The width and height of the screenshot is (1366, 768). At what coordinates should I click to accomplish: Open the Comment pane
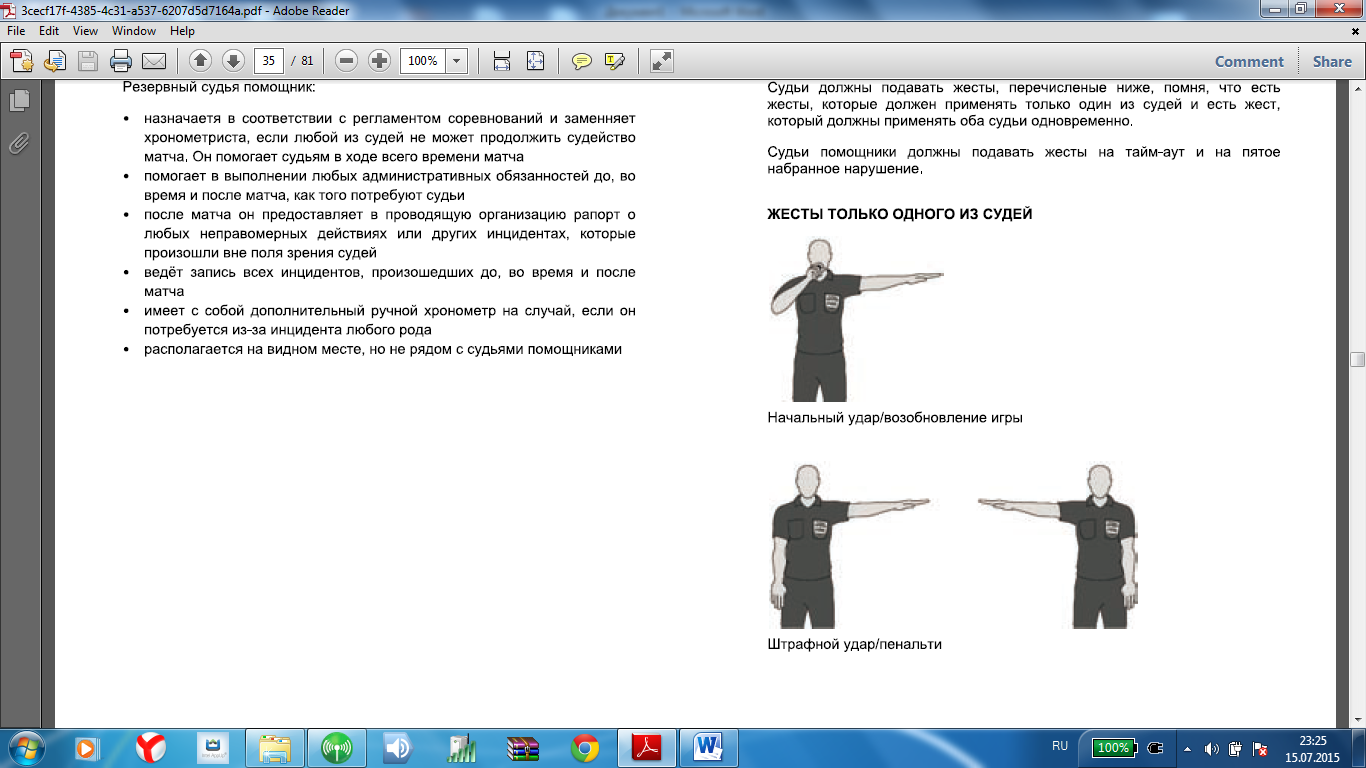[1249, 61]
